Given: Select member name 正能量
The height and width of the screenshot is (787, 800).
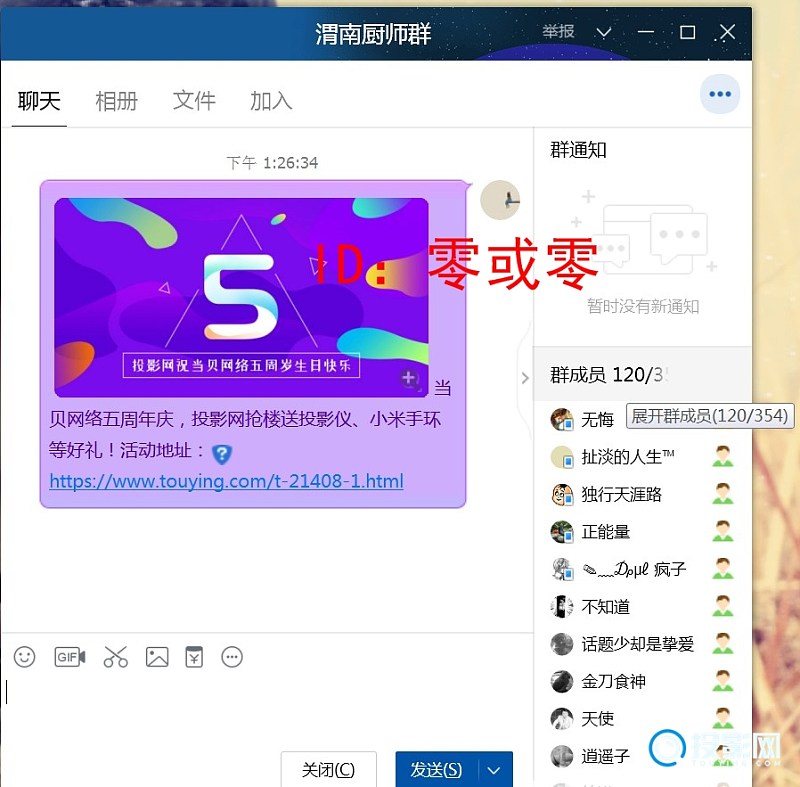Looking at the screenshot, I should tap(606, 532).
